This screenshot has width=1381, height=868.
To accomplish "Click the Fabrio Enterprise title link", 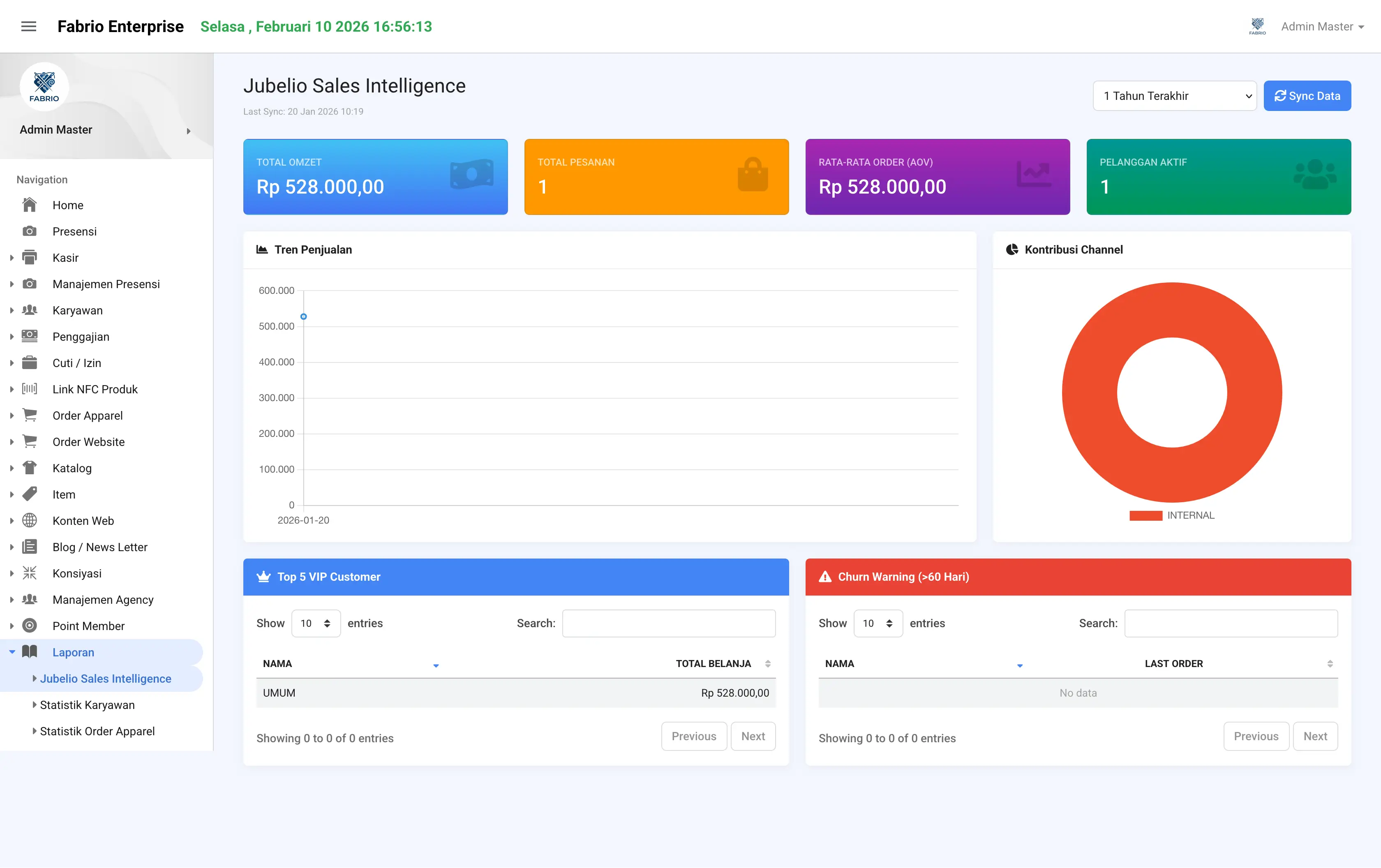I will coord(120,26).
